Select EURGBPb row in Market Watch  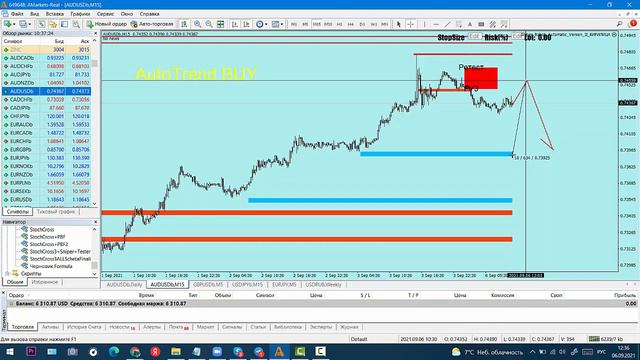[47, 149]
